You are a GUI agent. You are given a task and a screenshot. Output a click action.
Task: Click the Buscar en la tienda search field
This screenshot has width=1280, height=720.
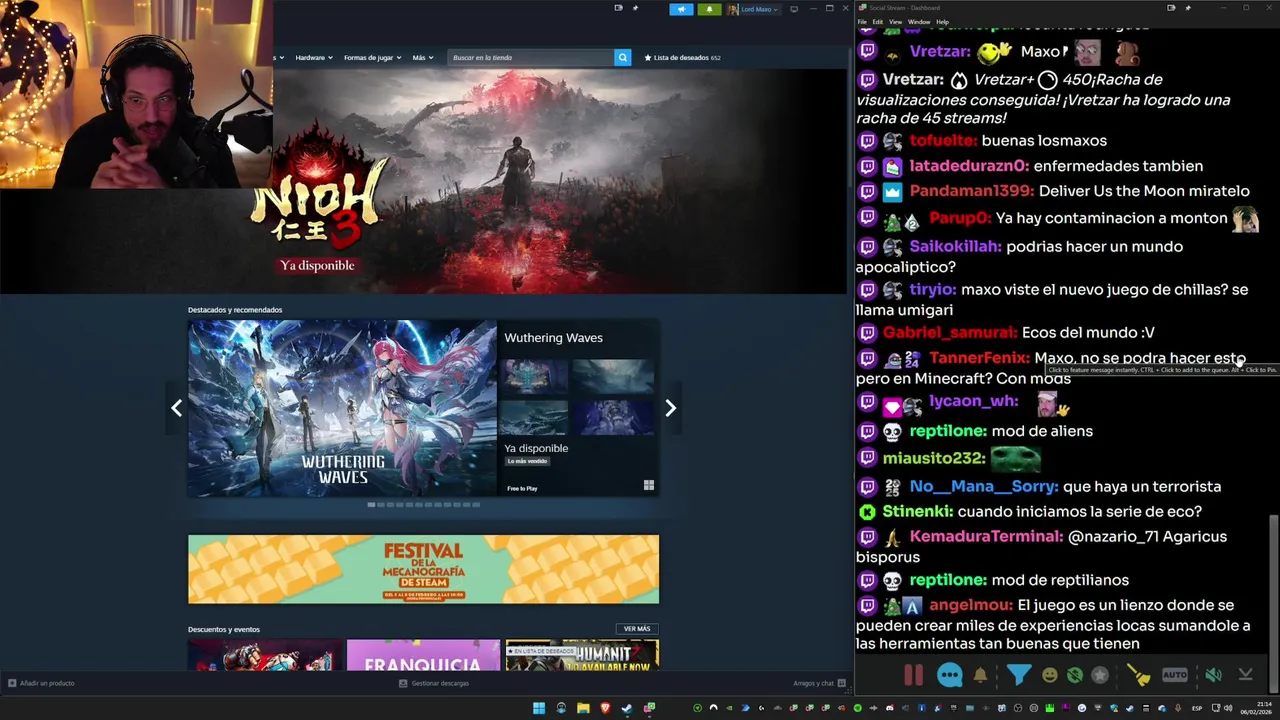pyautogui.click(x=530, y=57)
